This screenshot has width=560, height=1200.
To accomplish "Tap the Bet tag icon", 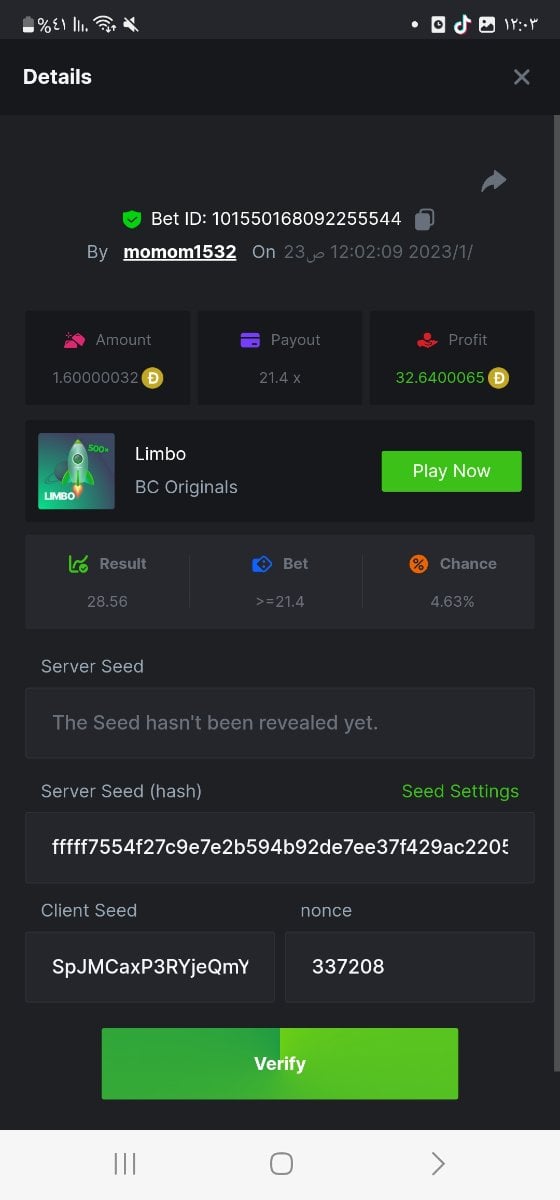I will pos(262,564).
